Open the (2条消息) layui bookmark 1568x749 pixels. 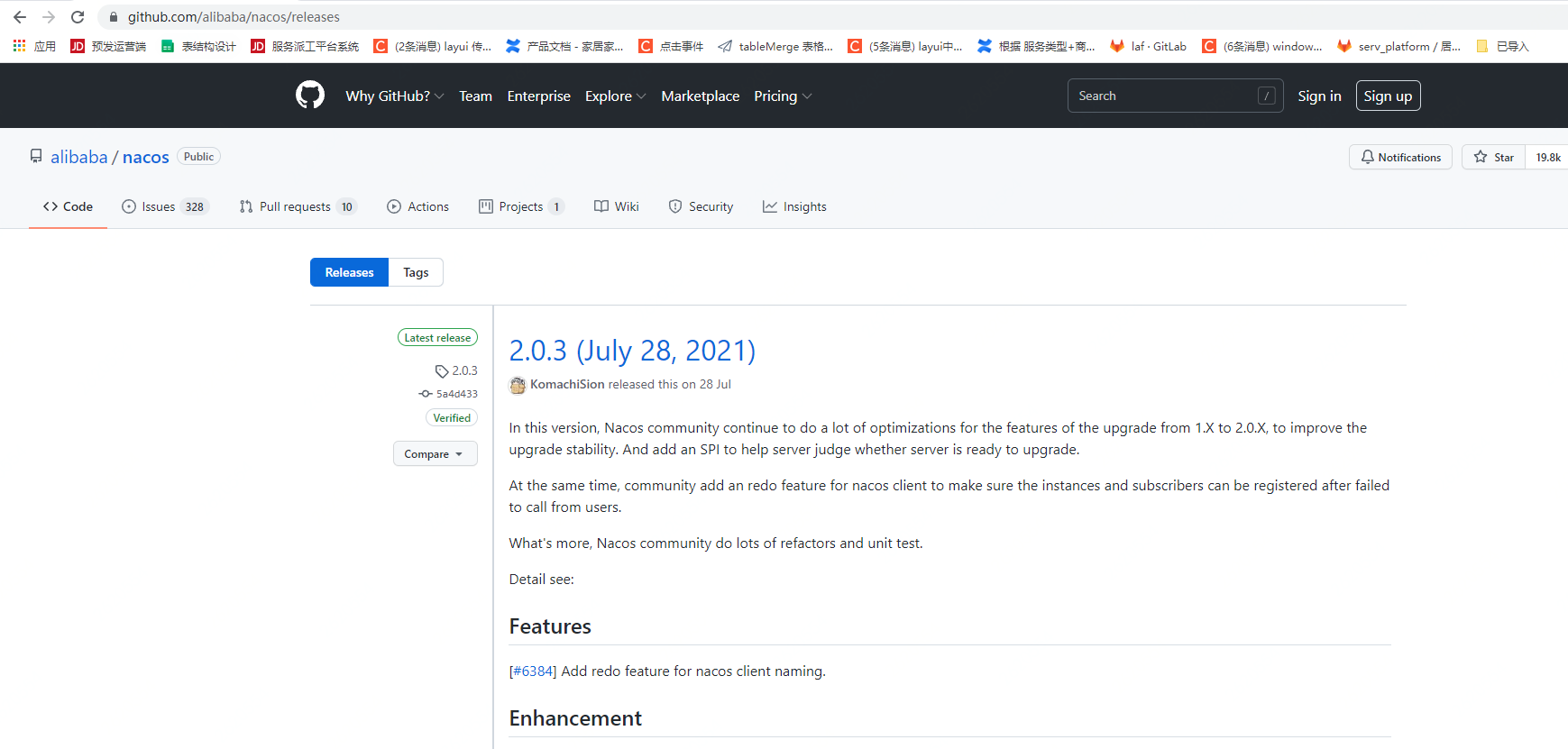(x=433, y=46)
